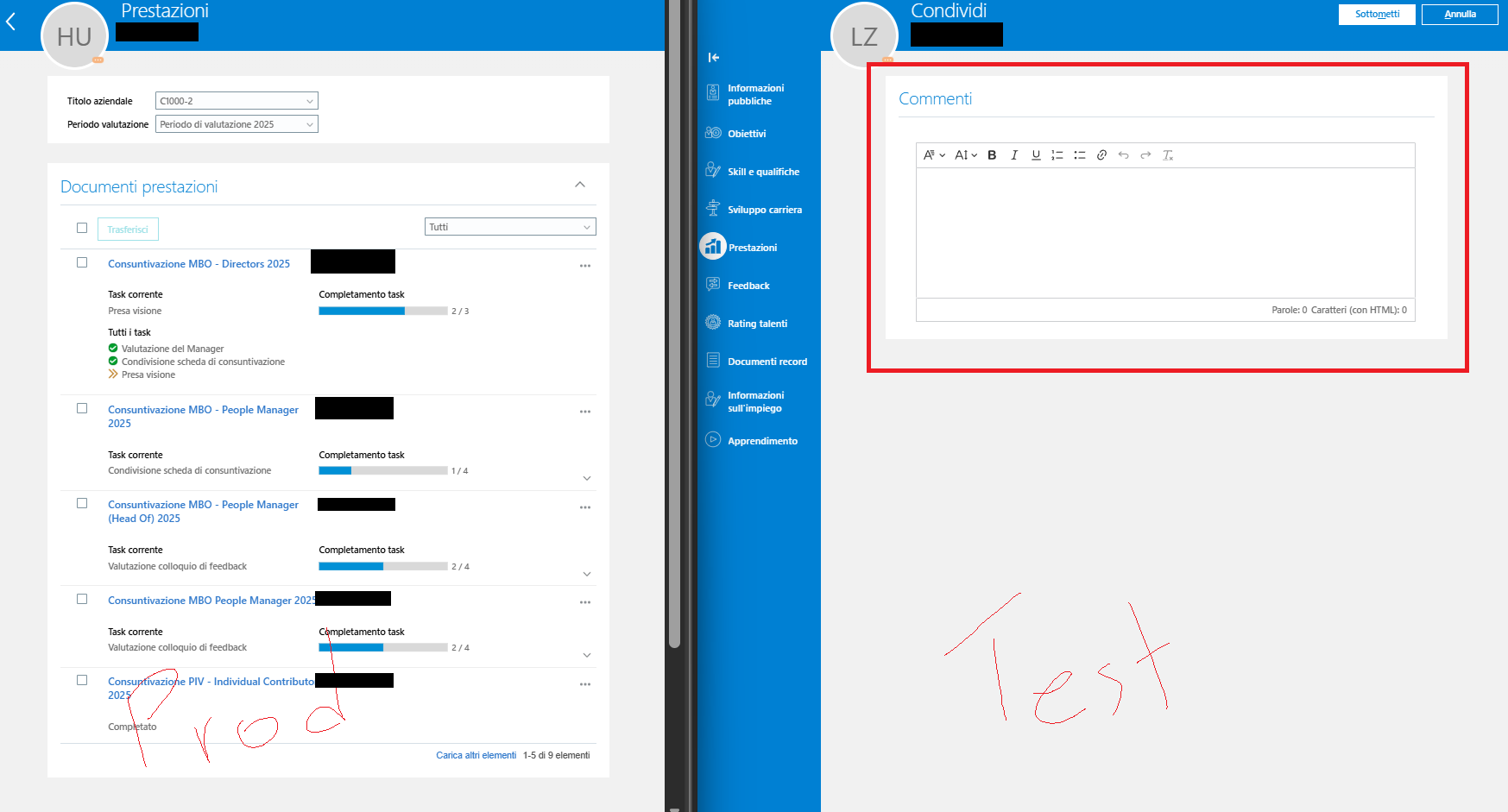The image size is (1508, 812).
Task: Click the Informazioni pubbliche sidebar icon
Action: pos(713,93)
